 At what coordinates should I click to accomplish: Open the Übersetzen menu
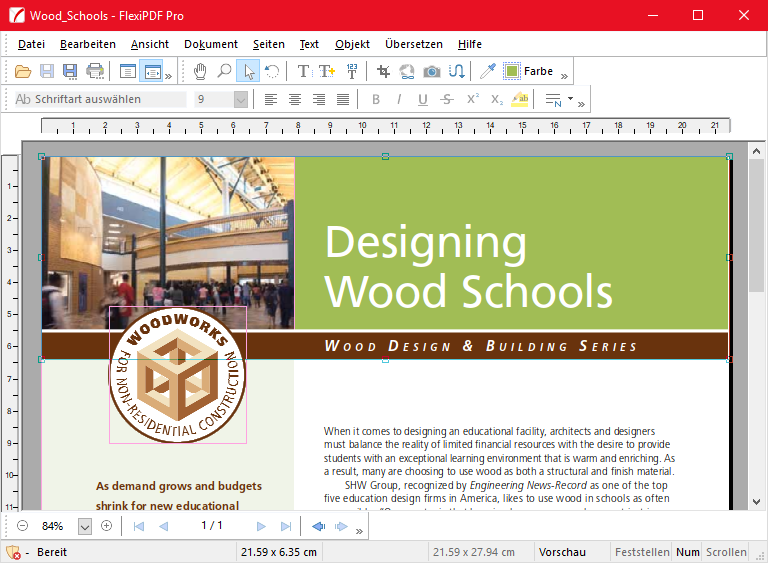[413, 44]
